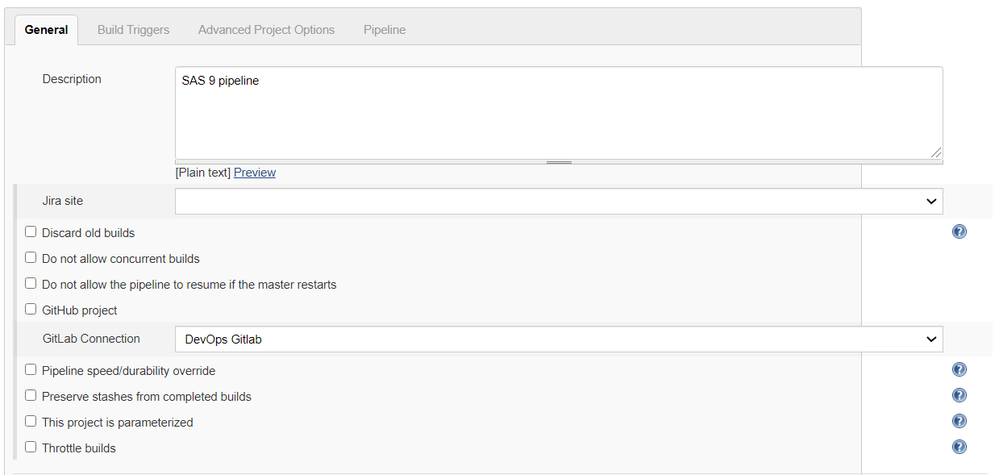Click the [Plain text] indicator
Screen dimensions: 999x475
[203, 173]
